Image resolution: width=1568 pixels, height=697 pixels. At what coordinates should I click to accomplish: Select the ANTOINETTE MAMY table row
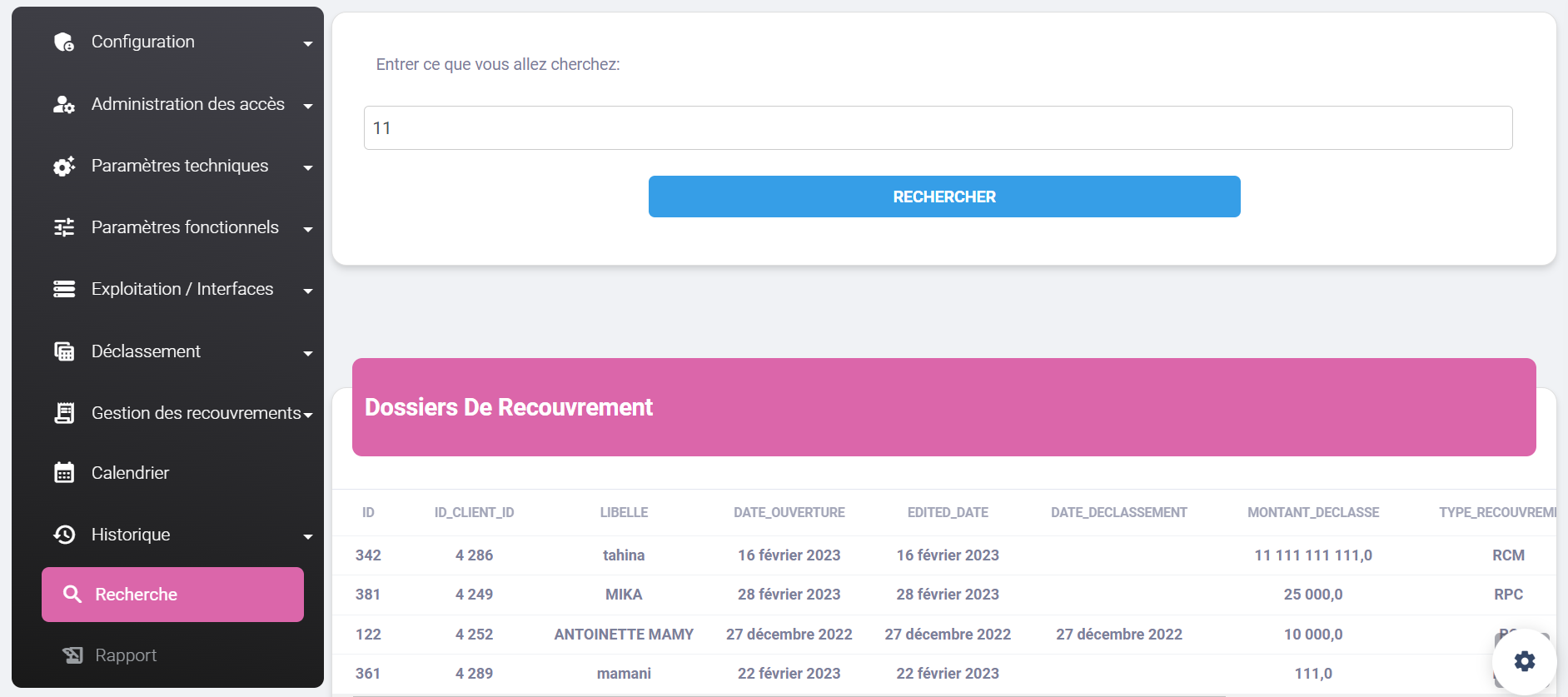coord(624,635)
